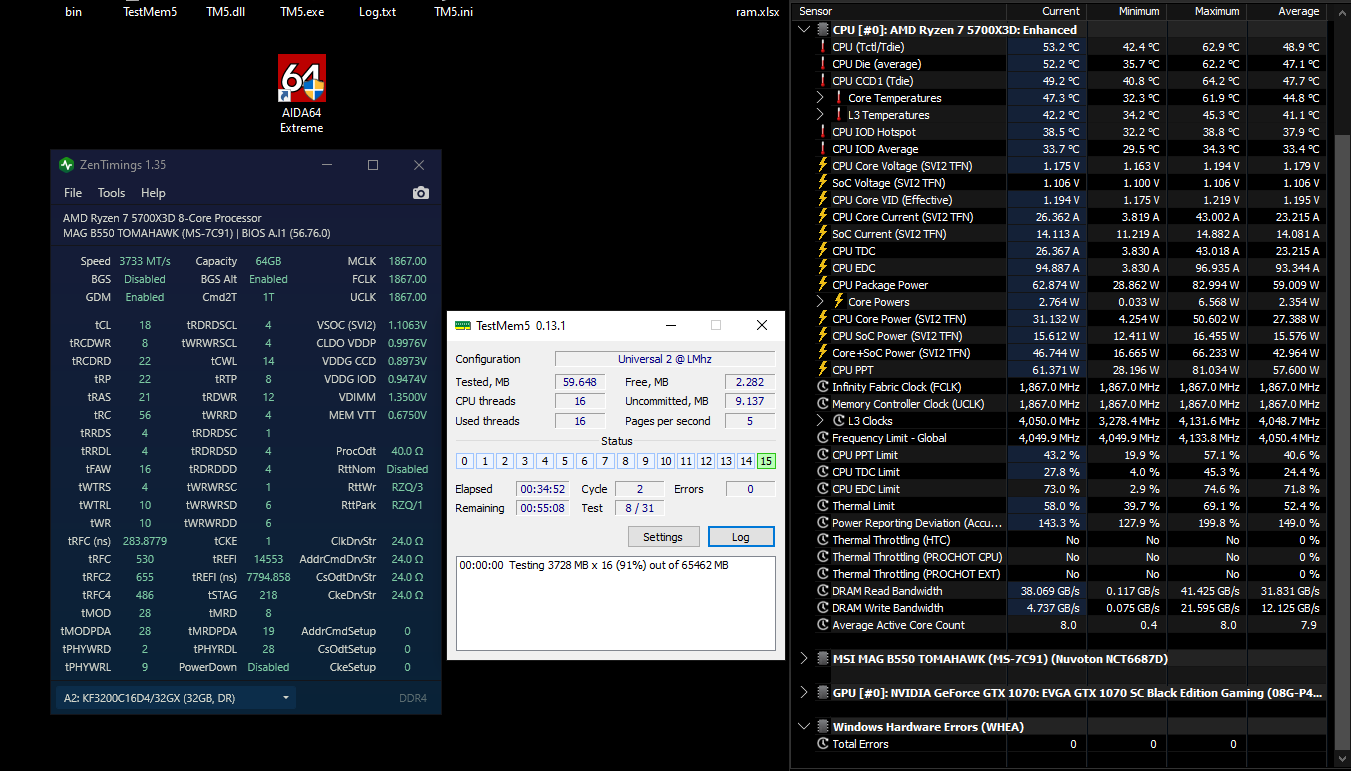The width and height of the screenshot is (1351, 771).
Task: Click the Average column header
Action: [1286, 11]
